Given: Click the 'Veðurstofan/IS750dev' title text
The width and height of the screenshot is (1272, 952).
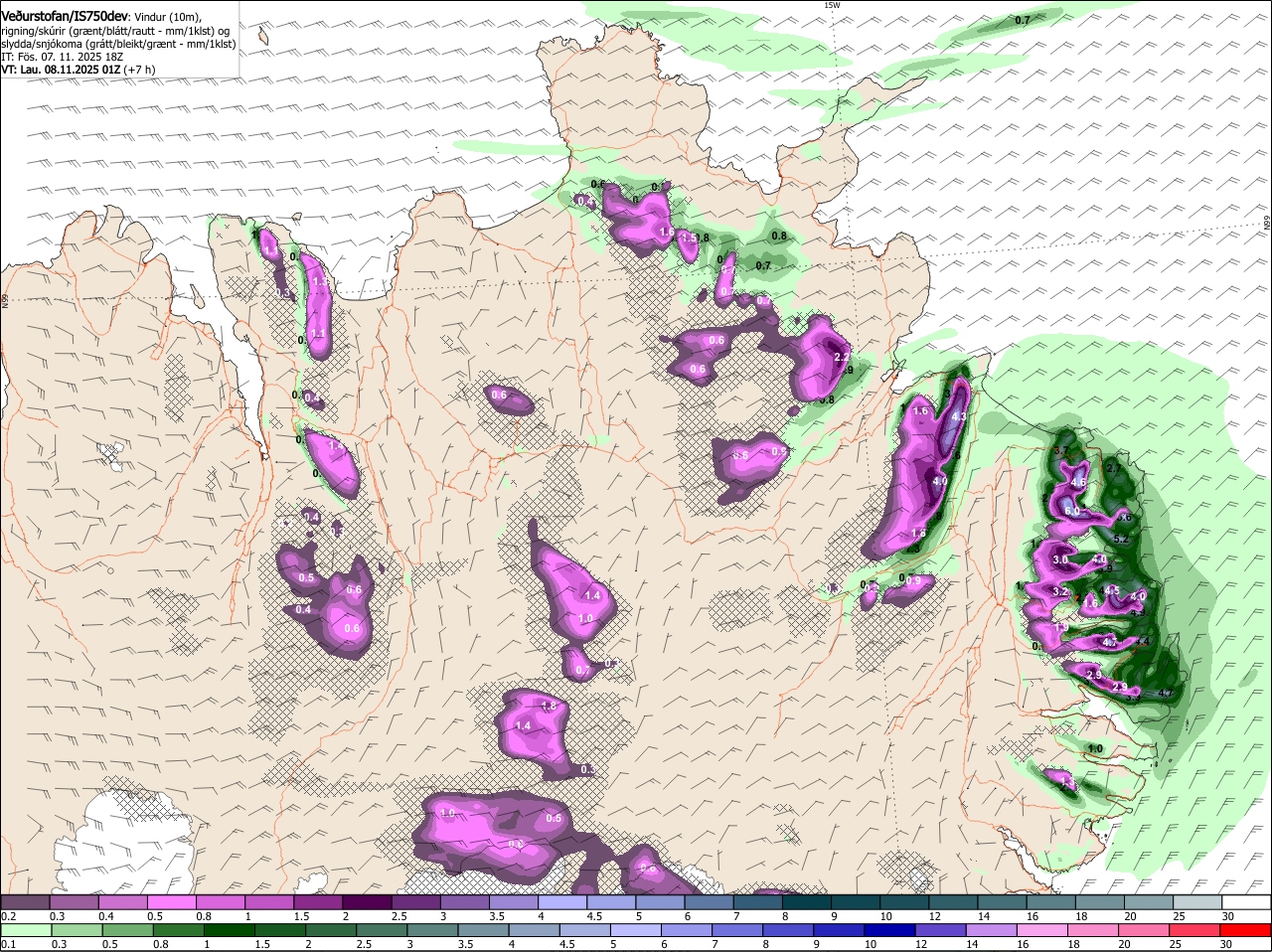Looking at the screenshot, I should [x=65, y=17].
